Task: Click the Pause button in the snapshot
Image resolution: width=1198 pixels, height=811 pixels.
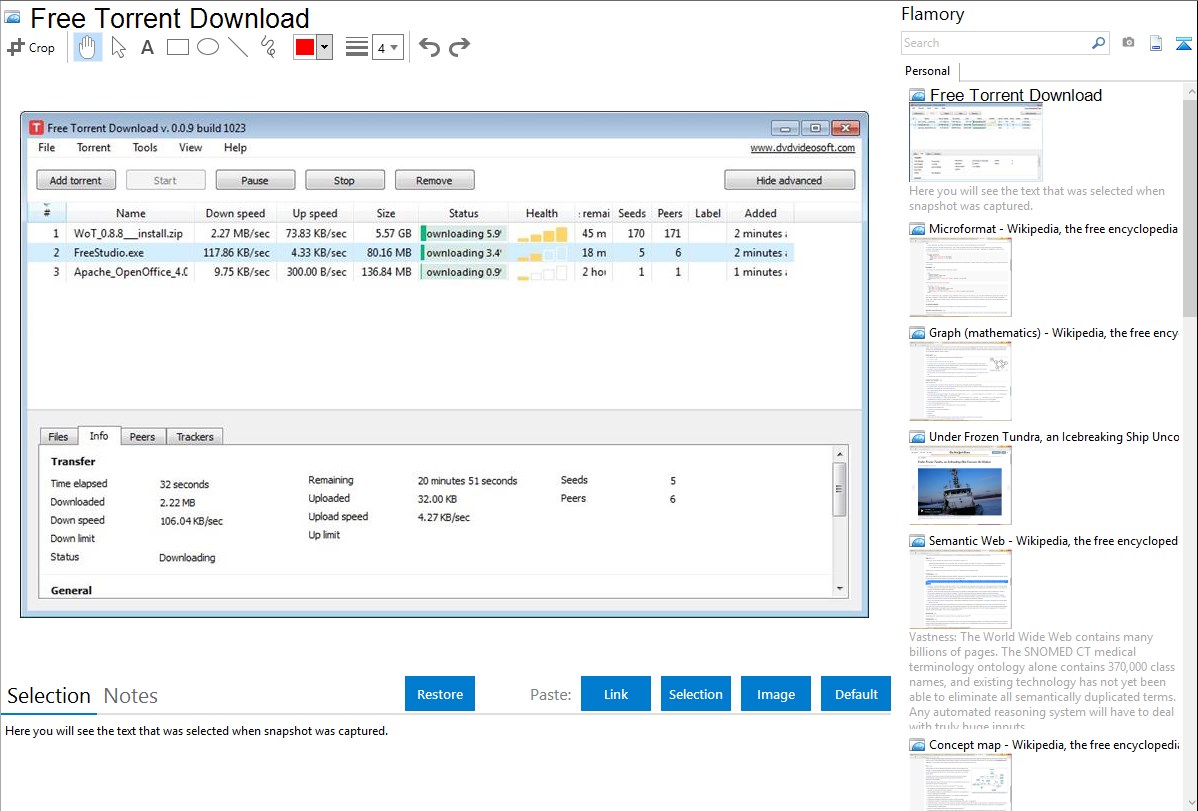Action: coord(255,180)
